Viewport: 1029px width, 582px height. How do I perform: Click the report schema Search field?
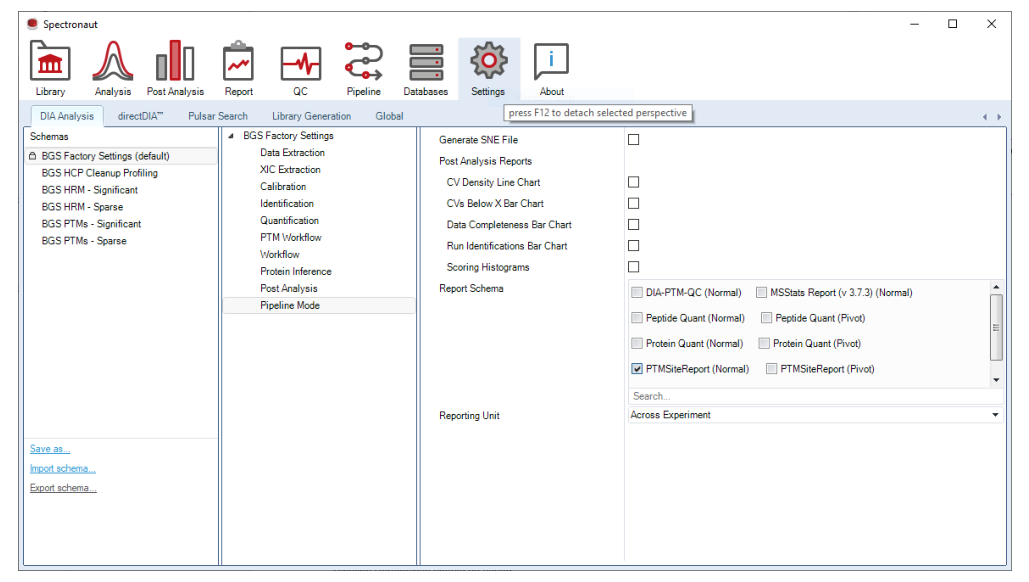815,396
